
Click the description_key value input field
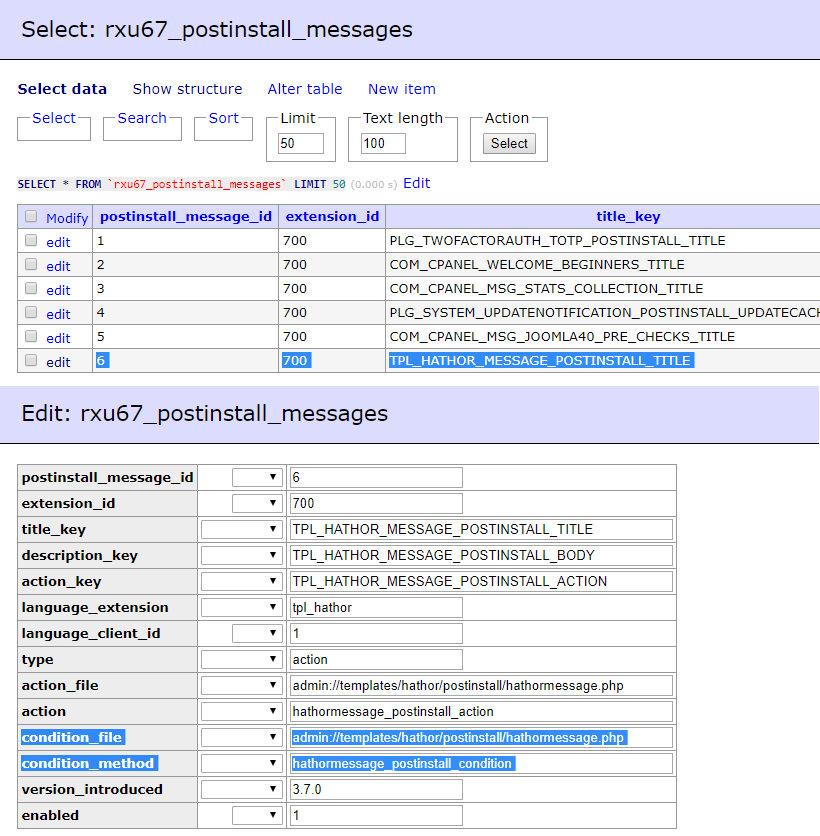(481, 556)
